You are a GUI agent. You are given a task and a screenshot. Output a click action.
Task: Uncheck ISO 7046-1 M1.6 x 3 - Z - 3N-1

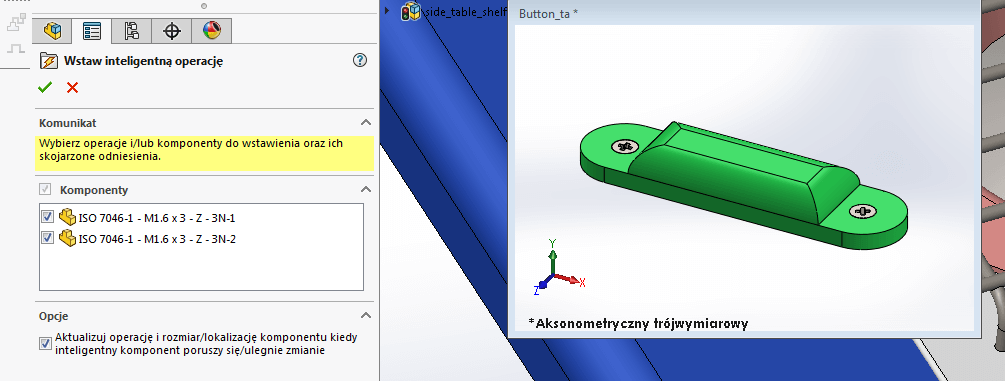[x=47, y=216]
